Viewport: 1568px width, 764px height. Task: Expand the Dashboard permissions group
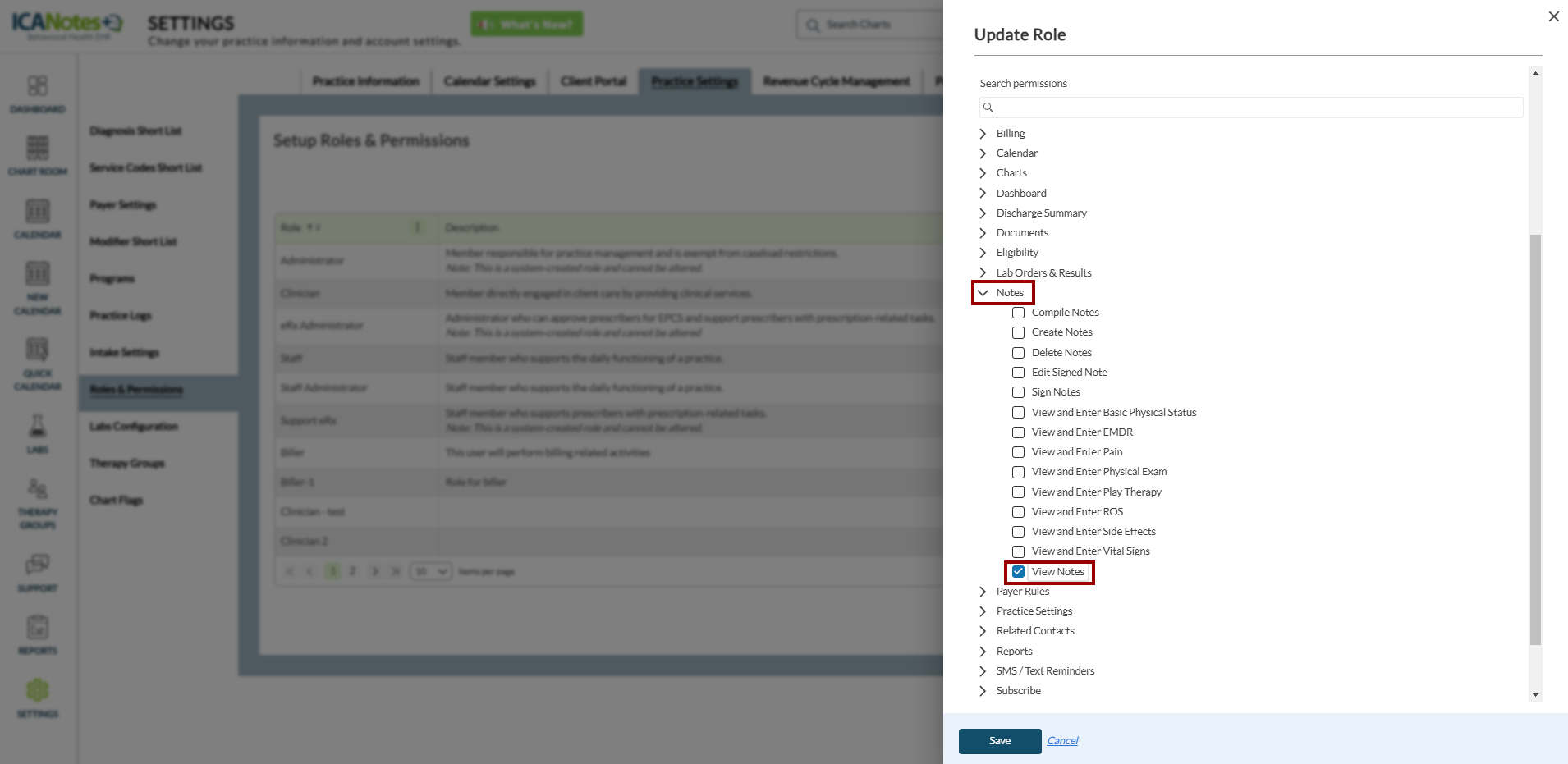(983, 193)
